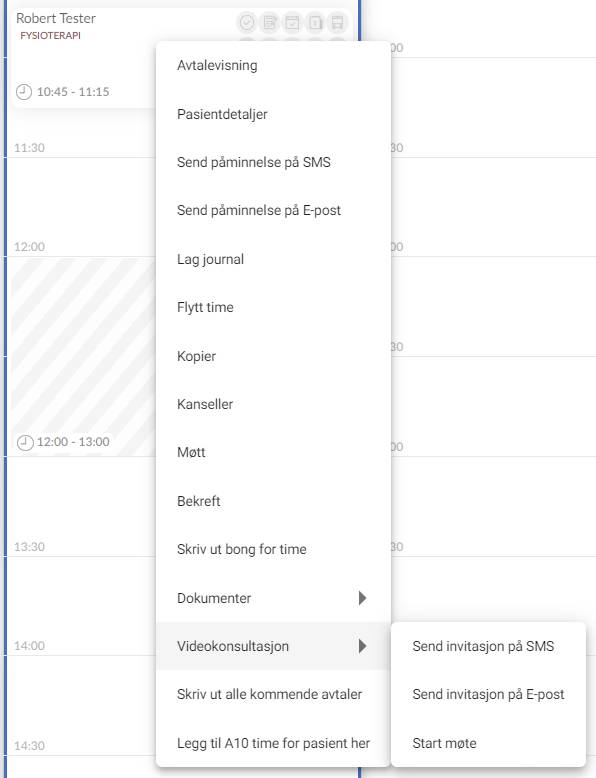This screenshot has height=778, width=596.
Task: Click the checkmark circle icon on Robert Tester's appointment
Action: coord(247,22)
